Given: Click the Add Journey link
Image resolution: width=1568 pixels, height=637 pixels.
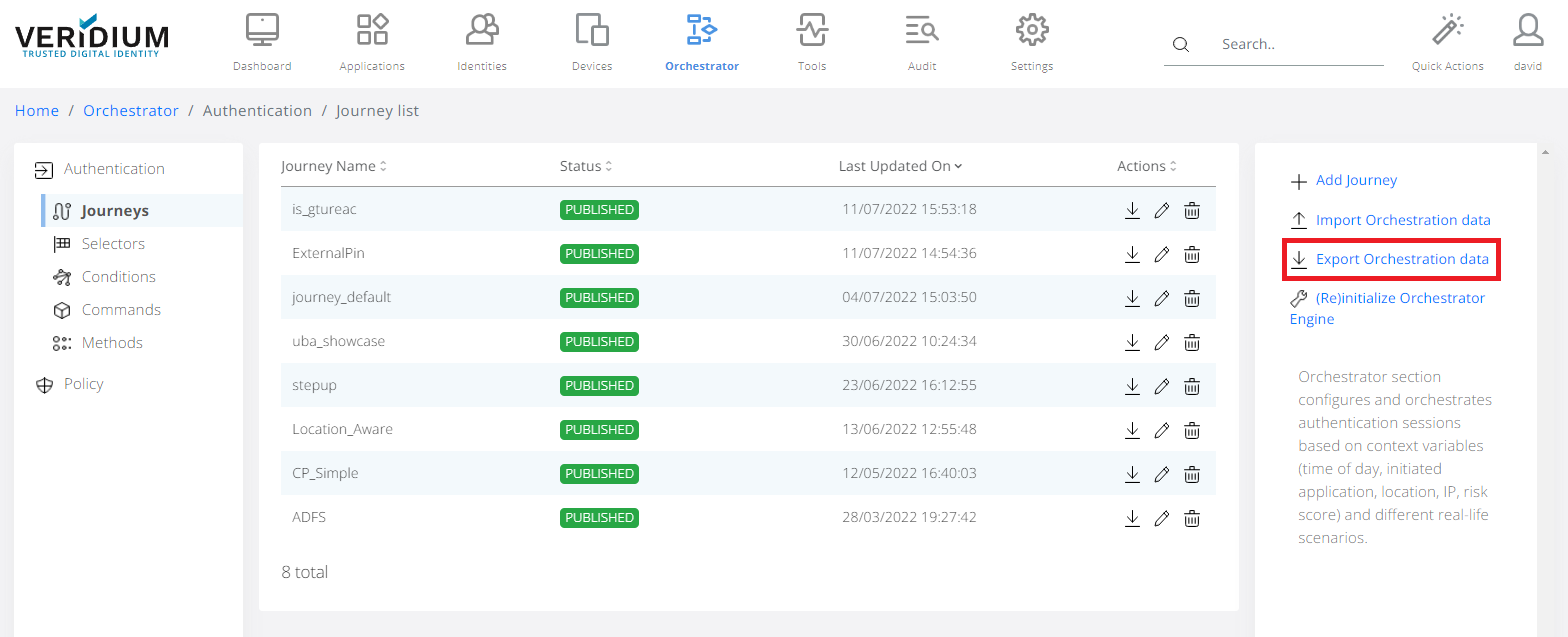Looking at the screenshot, I should pyautogui.click(x=1356, y=181).
